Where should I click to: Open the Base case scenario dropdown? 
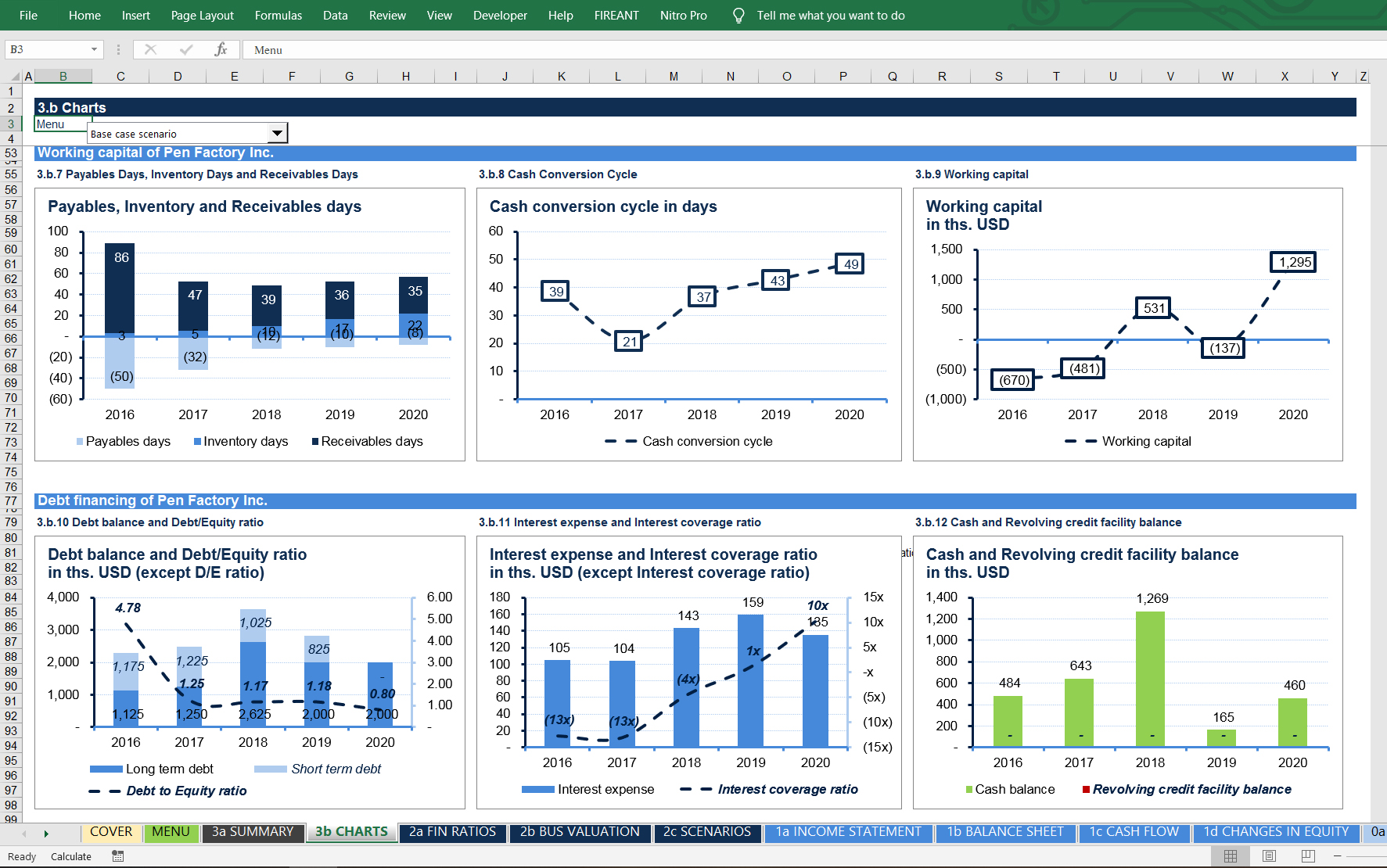[x=277, y=134]
